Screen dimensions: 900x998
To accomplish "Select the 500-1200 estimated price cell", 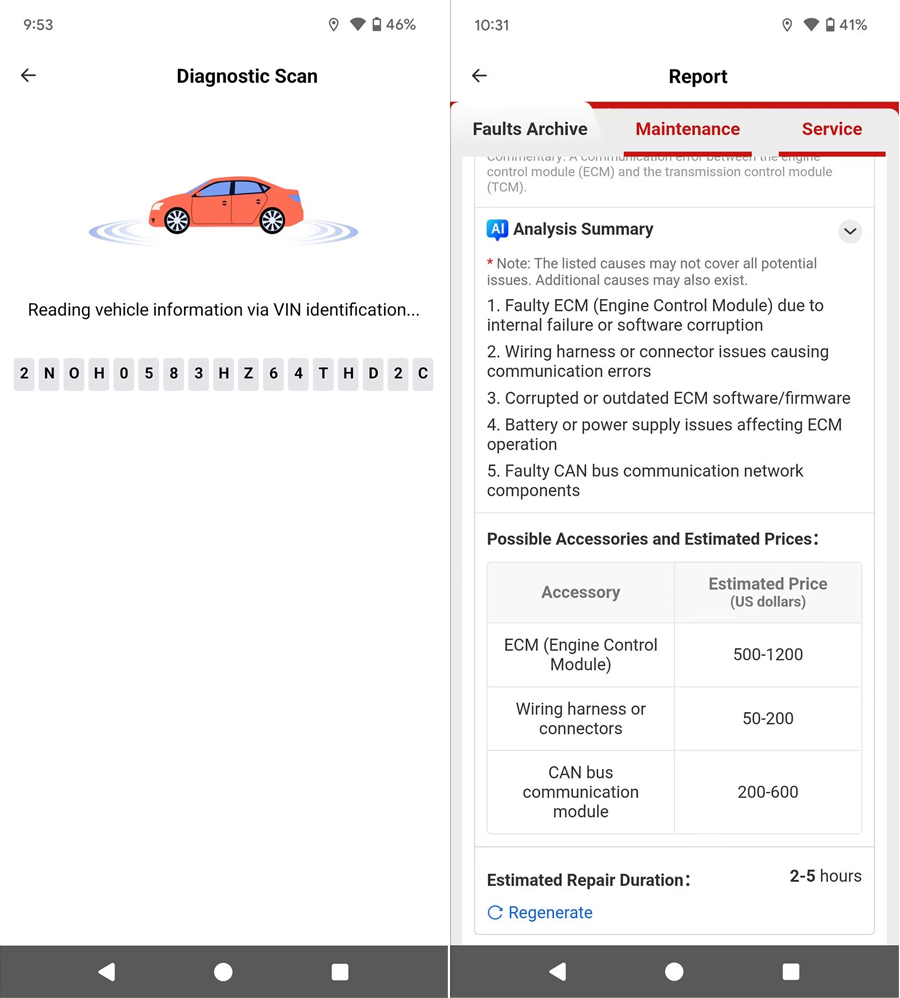I will (767, 655).
